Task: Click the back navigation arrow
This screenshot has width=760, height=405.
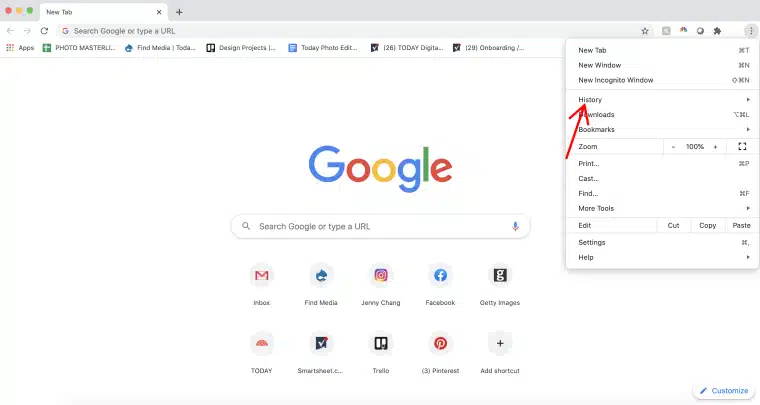Action: [x=10, y=31]
